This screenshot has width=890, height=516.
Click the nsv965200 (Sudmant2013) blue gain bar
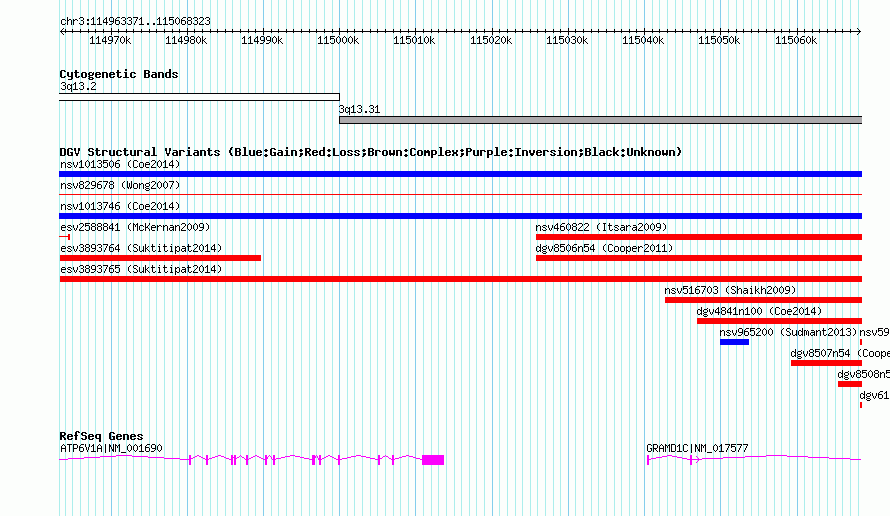point(734,342)
